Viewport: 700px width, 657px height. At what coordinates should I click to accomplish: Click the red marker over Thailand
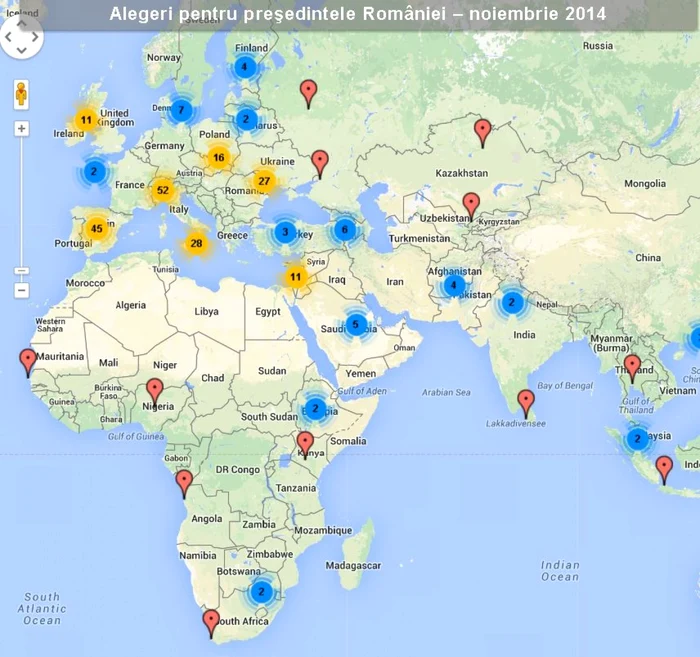pyautogui.click(x=632, y=368)
